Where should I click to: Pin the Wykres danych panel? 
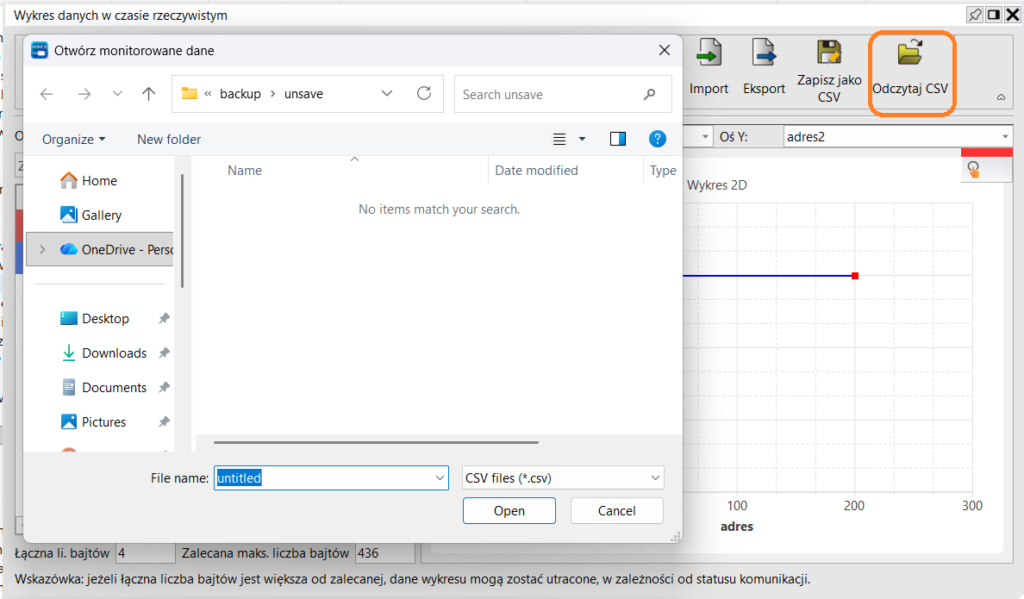(974, 14)
